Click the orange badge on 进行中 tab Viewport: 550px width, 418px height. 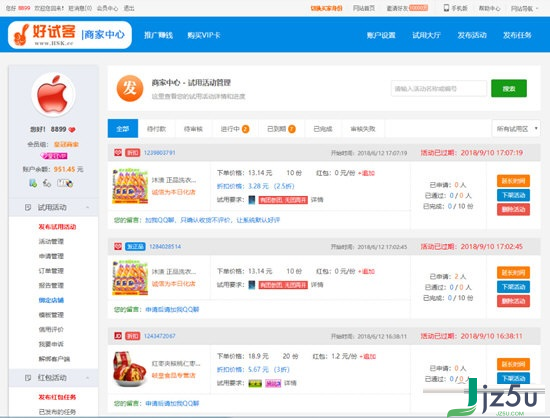[246, 129]
